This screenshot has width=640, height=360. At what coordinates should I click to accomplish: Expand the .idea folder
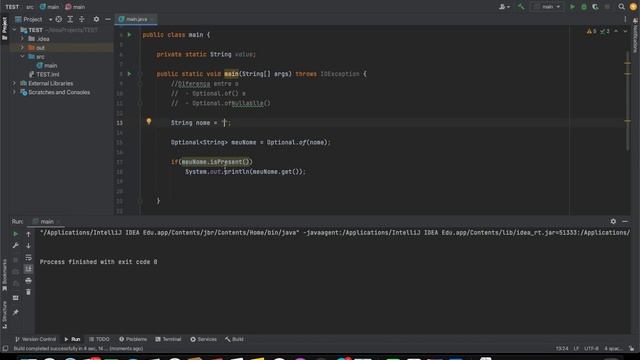tap(23, 39)
